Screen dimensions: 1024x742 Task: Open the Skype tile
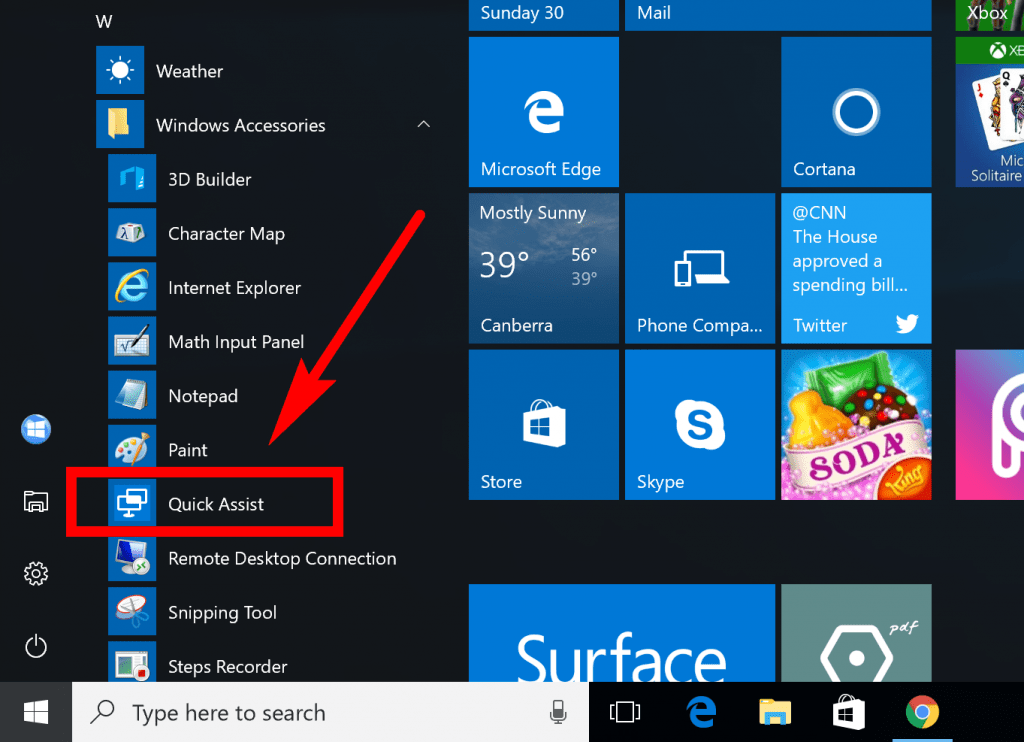(700, 424)
